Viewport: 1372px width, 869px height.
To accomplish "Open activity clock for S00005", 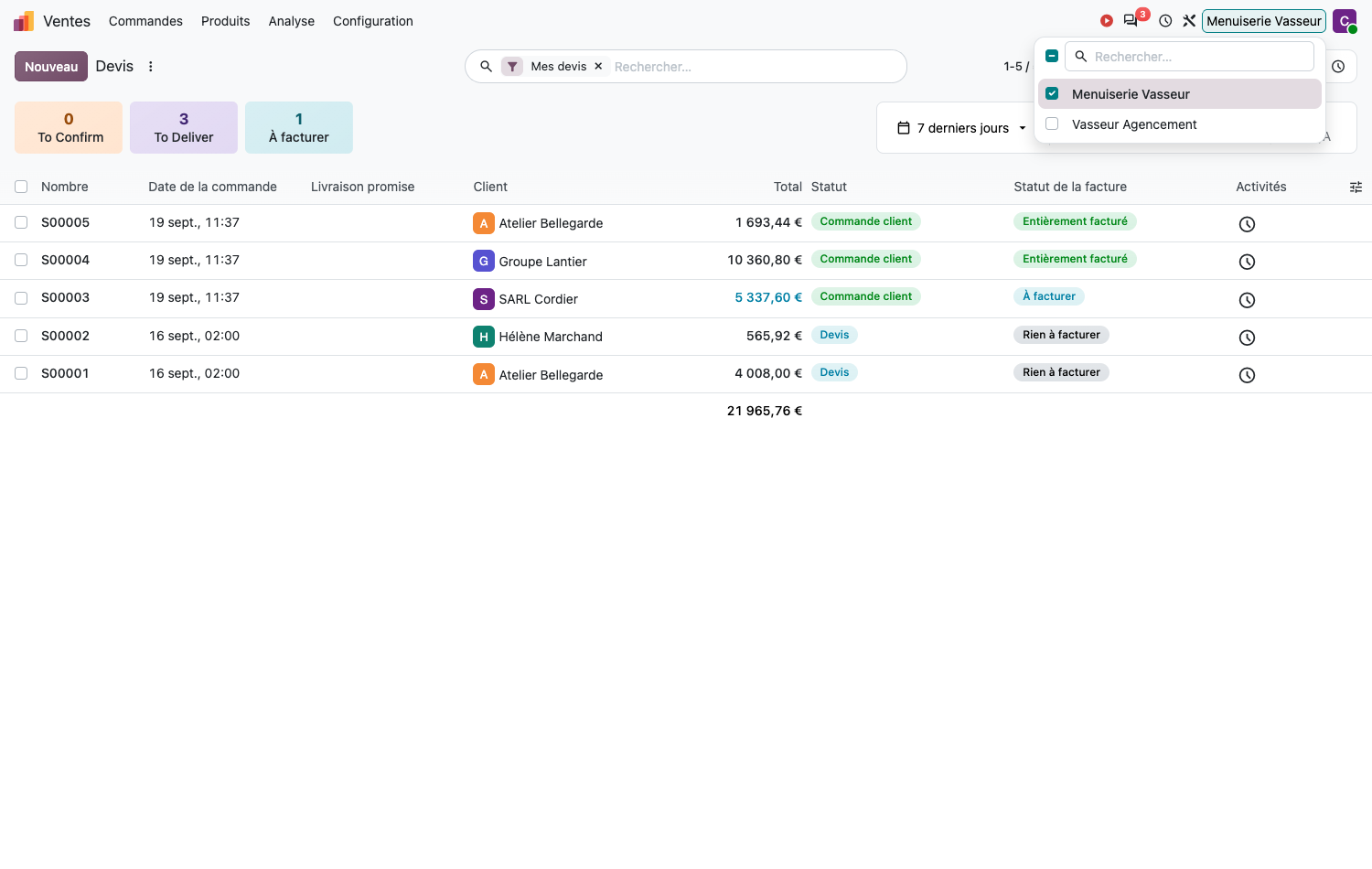I will (x=1247, y=224).
